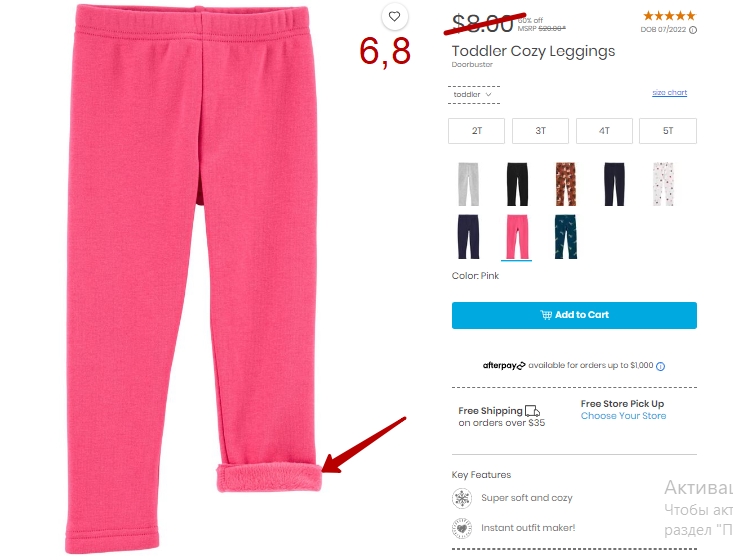
Task: Click the afterpay logo
Action: 504,366
